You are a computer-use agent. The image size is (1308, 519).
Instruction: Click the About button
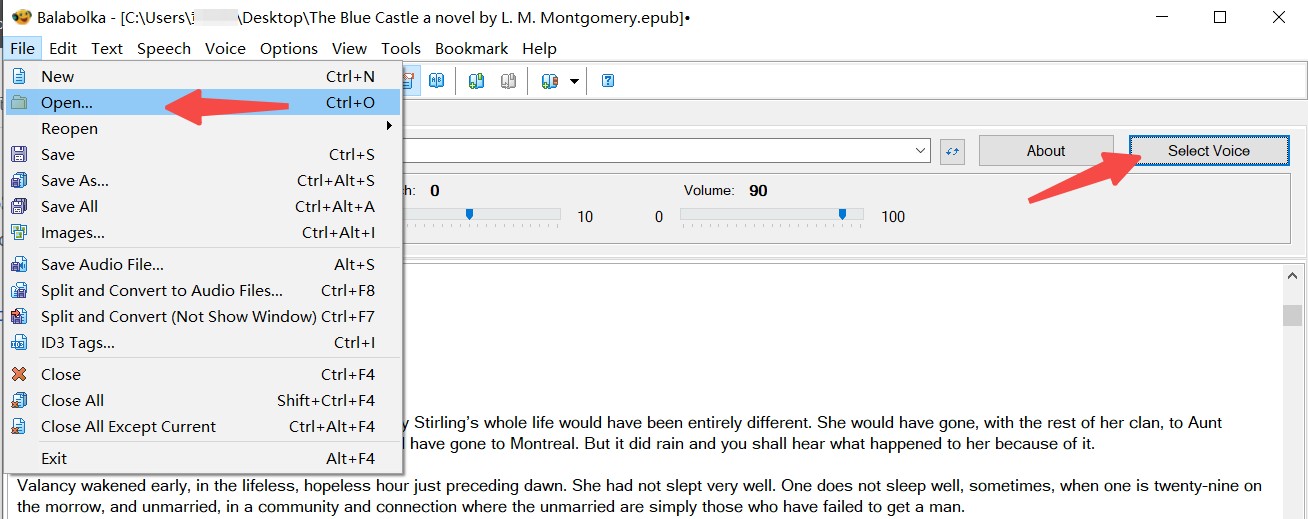[1046, 151]
